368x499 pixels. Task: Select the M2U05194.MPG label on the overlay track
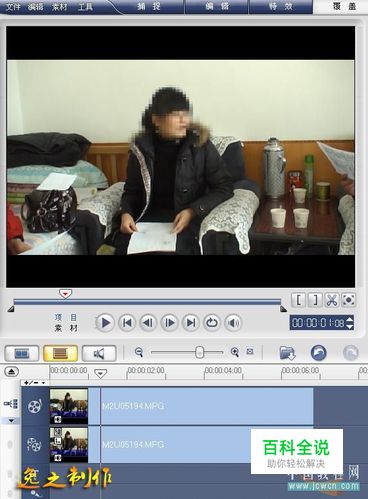tap(133, 444)
